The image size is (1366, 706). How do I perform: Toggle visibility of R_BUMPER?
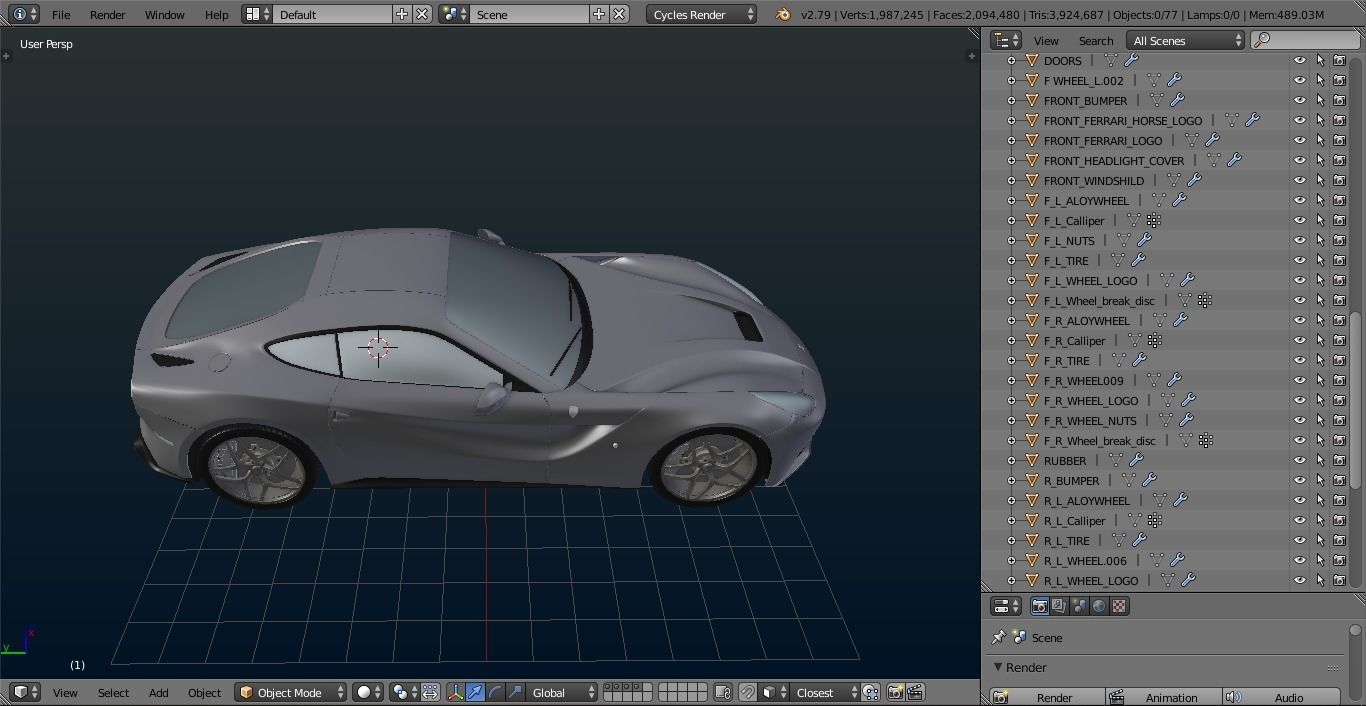point(1300,480)
